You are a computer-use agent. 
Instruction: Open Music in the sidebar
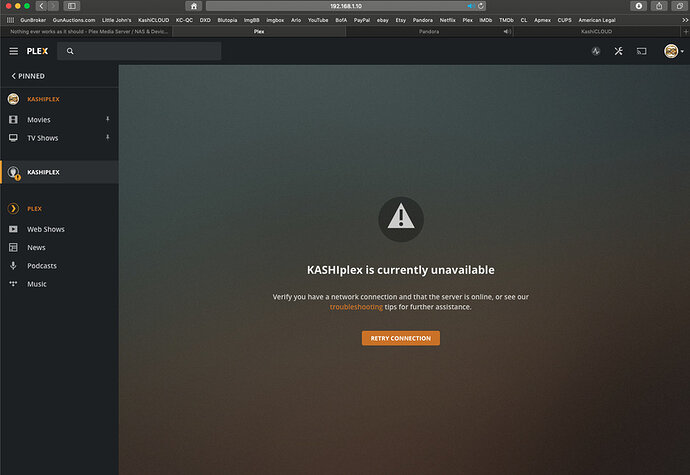tap(37, 284)
